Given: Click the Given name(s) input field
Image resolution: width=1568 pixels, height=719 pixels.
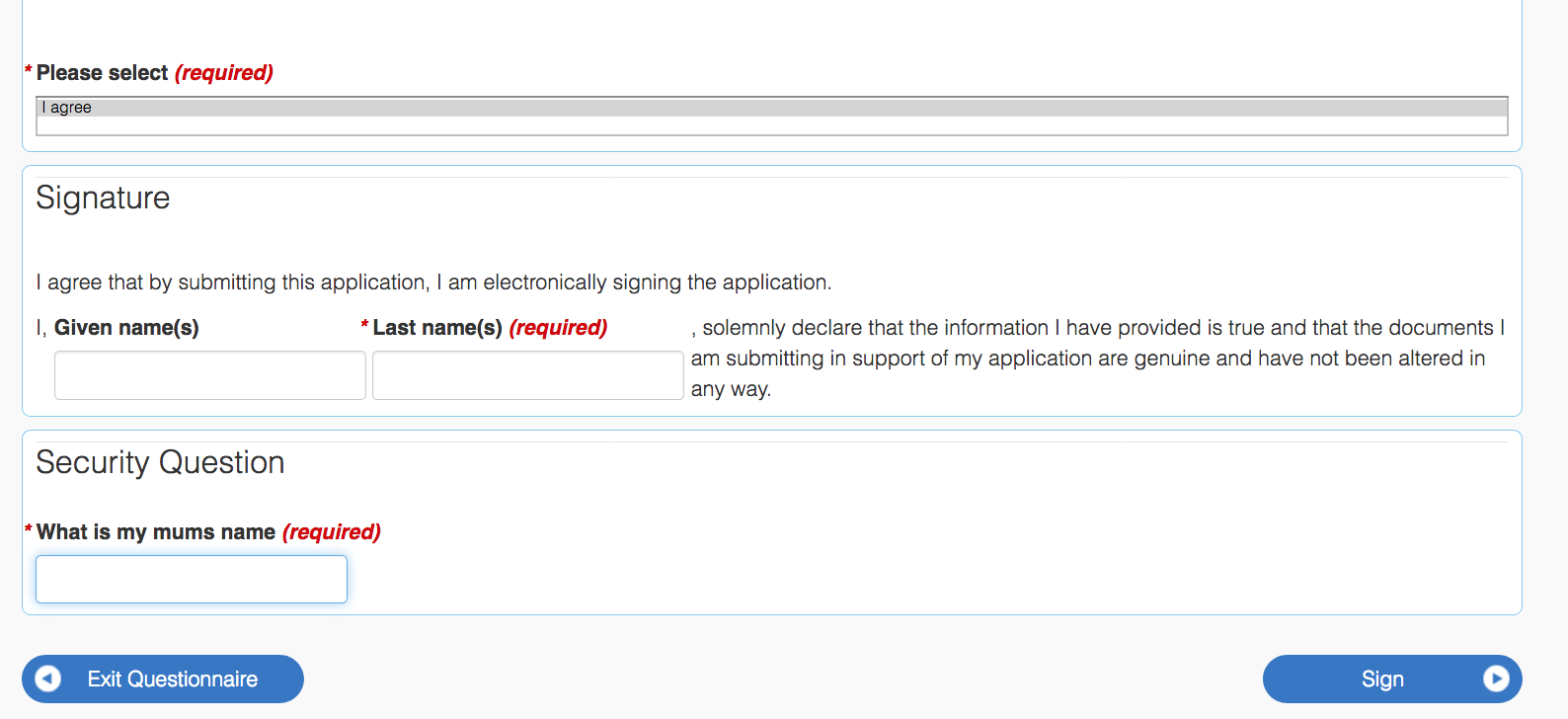Looking at the screenshot, I should click(210, 375).
